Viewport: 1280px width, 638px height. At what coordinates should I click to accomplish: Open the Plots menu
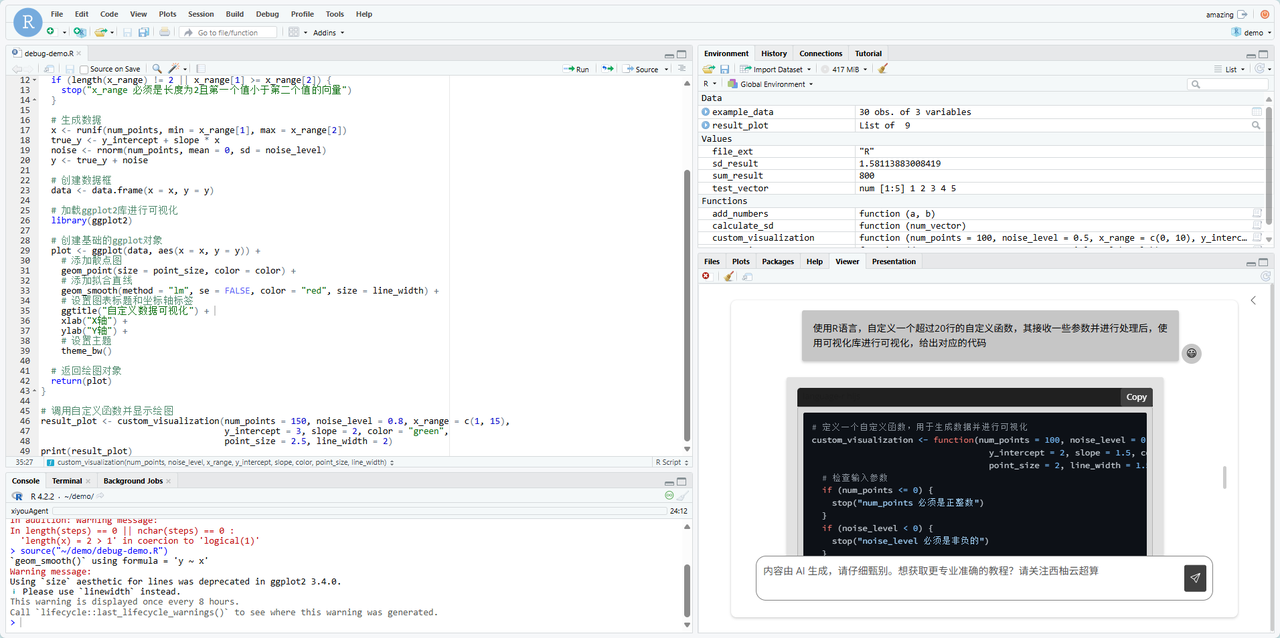(x=167, y=14)
